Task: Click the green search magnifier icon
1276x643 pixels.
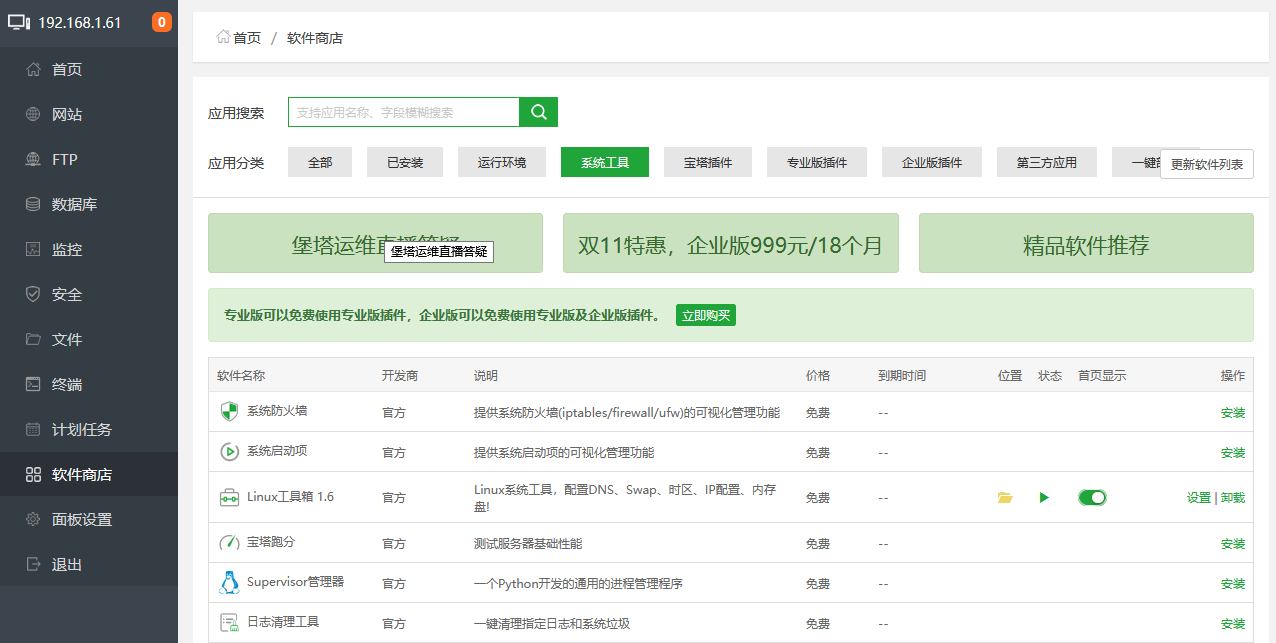Action: coord(538,112)
